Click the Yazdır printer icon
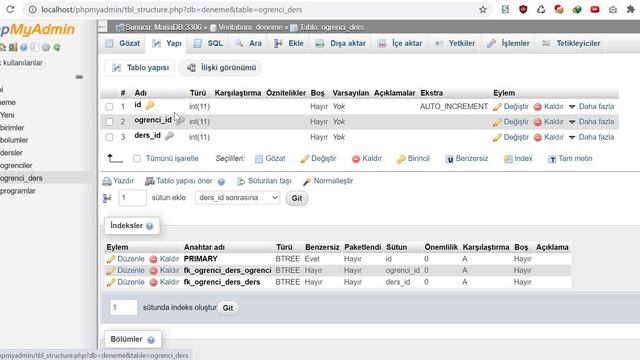 (x=107, y=181)
